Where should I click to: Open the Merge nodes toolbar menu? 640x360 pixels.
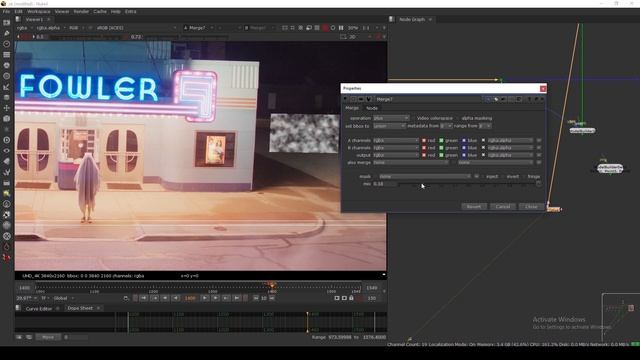tap(7, 97)
